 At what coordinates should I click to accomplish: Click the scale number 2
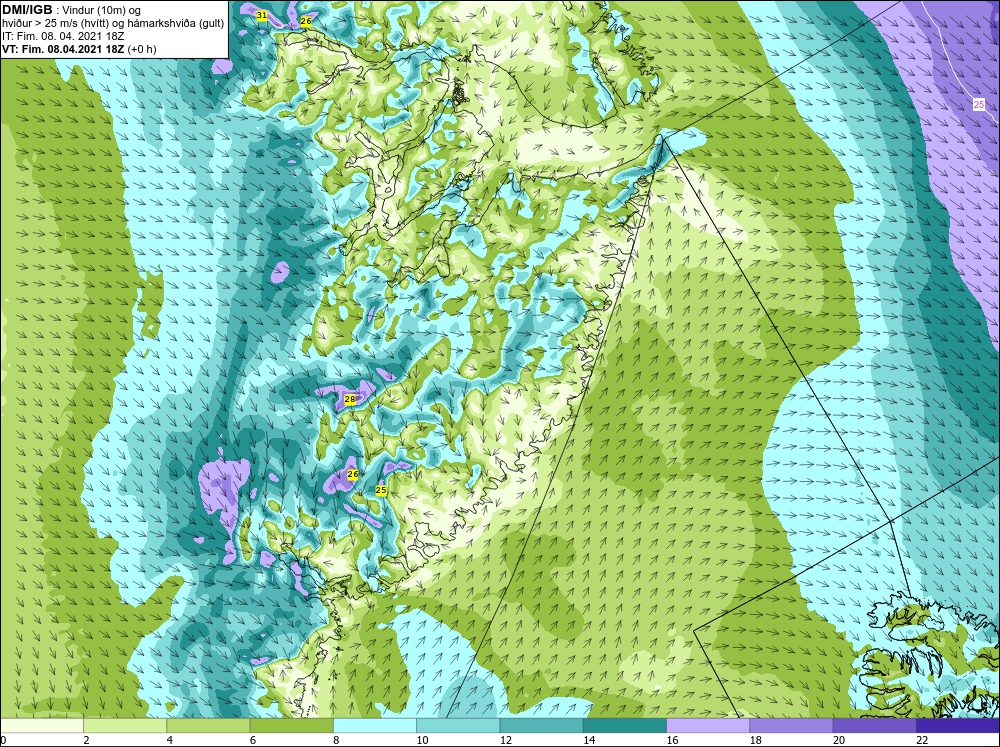point(86,740)
